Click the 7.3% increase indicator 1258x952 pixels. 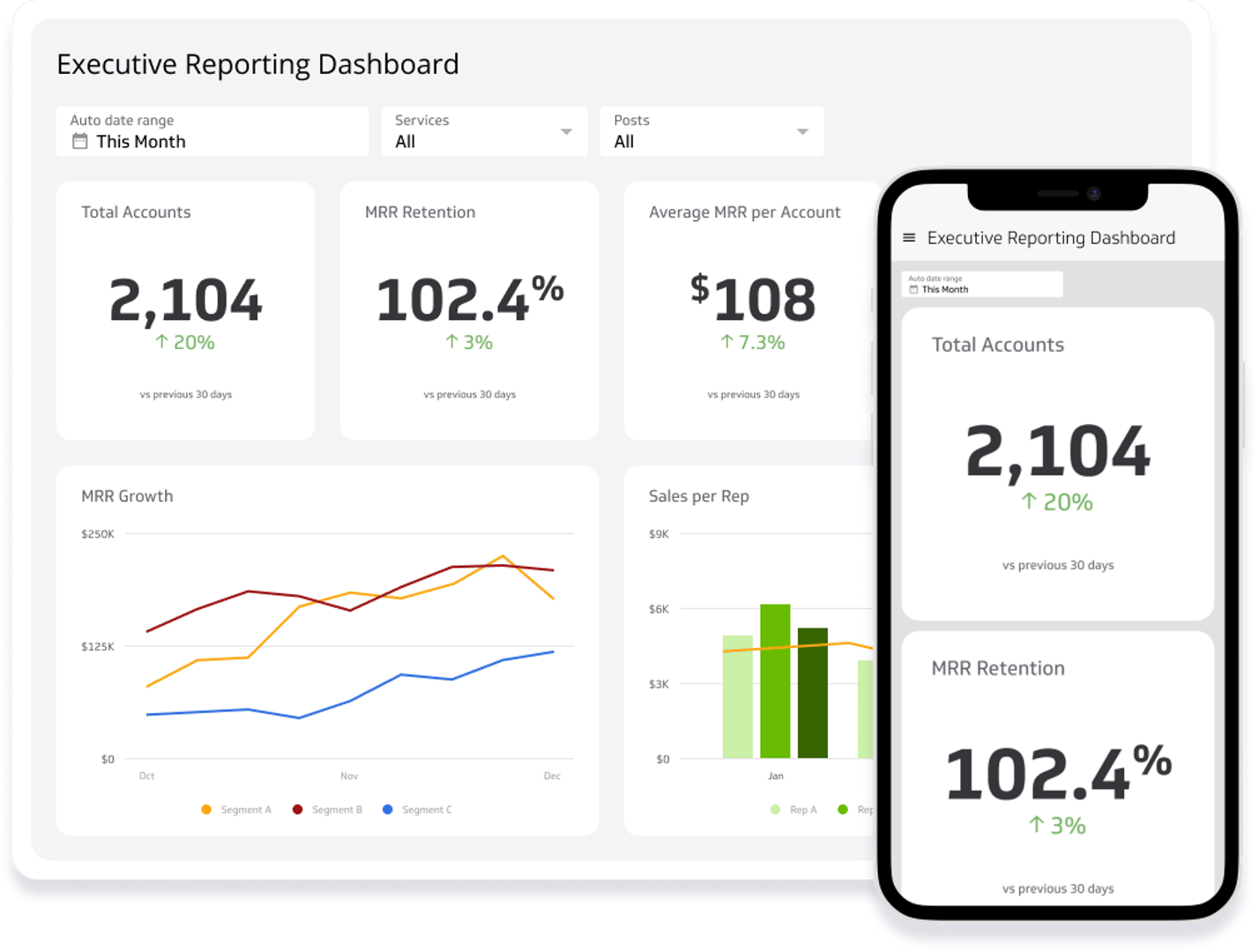(x=753, y=342)
